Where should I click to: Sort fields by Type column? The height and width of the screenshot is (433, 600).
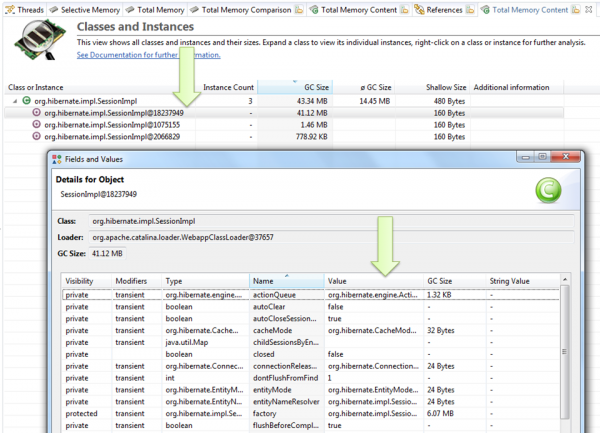pyautogui.click(x=205, y=281)
